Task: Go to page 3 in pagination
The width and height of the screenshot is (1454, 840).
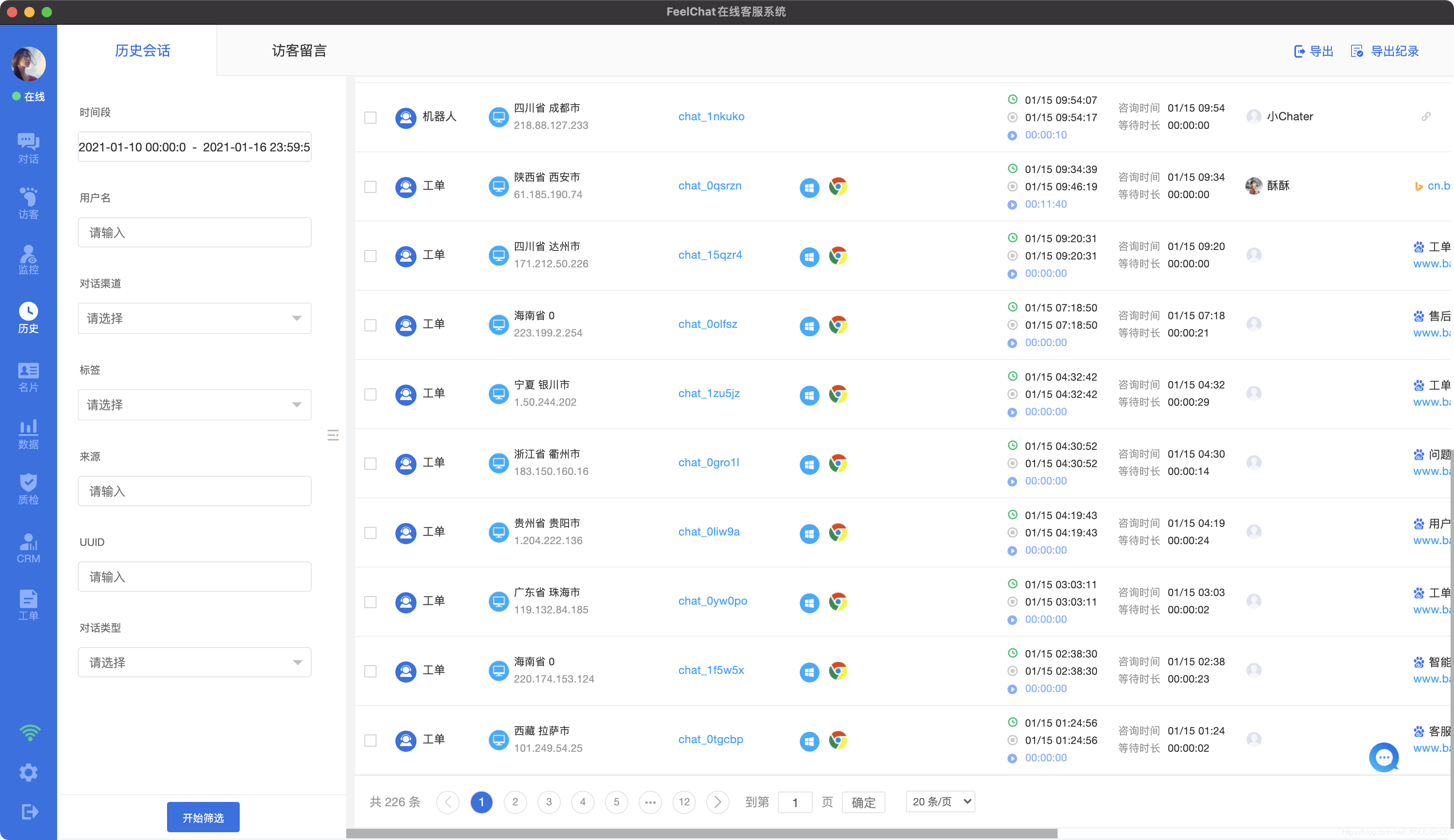Action: (549, 802)
